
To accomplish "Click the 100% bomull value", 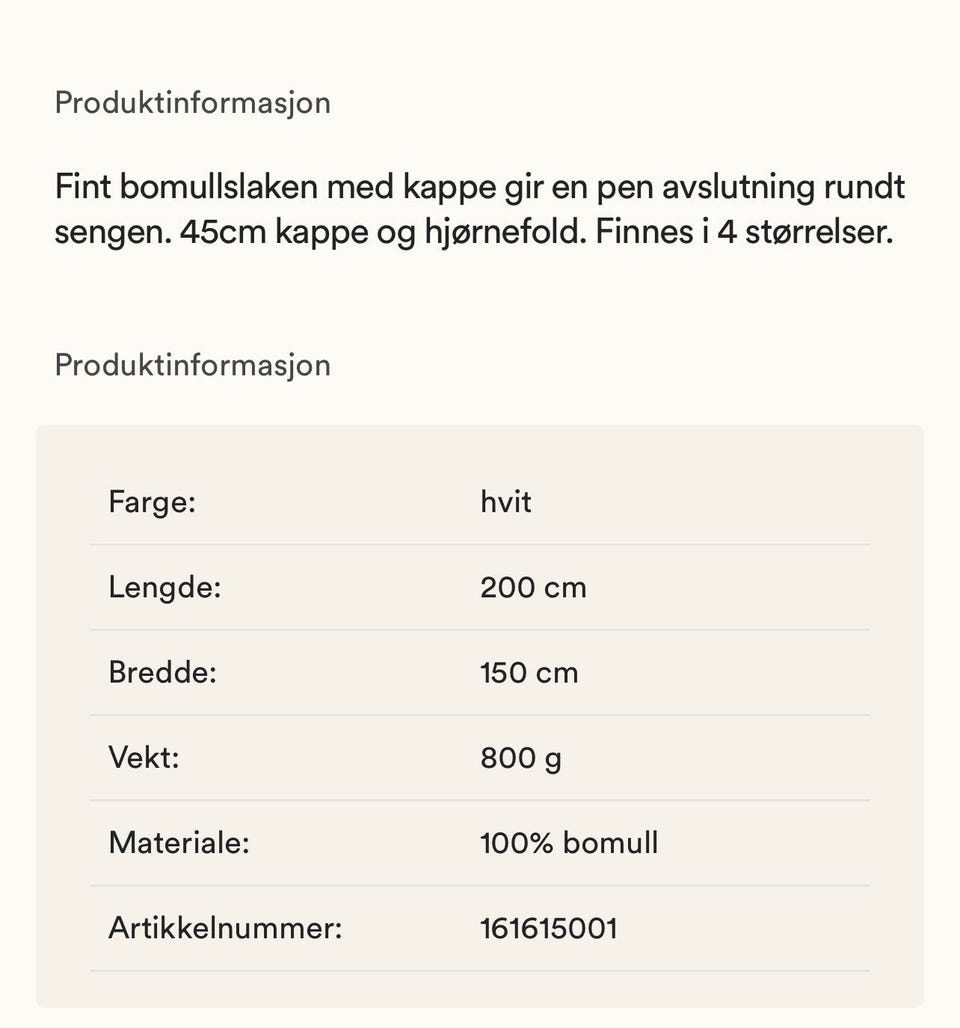I will (x=569, y=843).
